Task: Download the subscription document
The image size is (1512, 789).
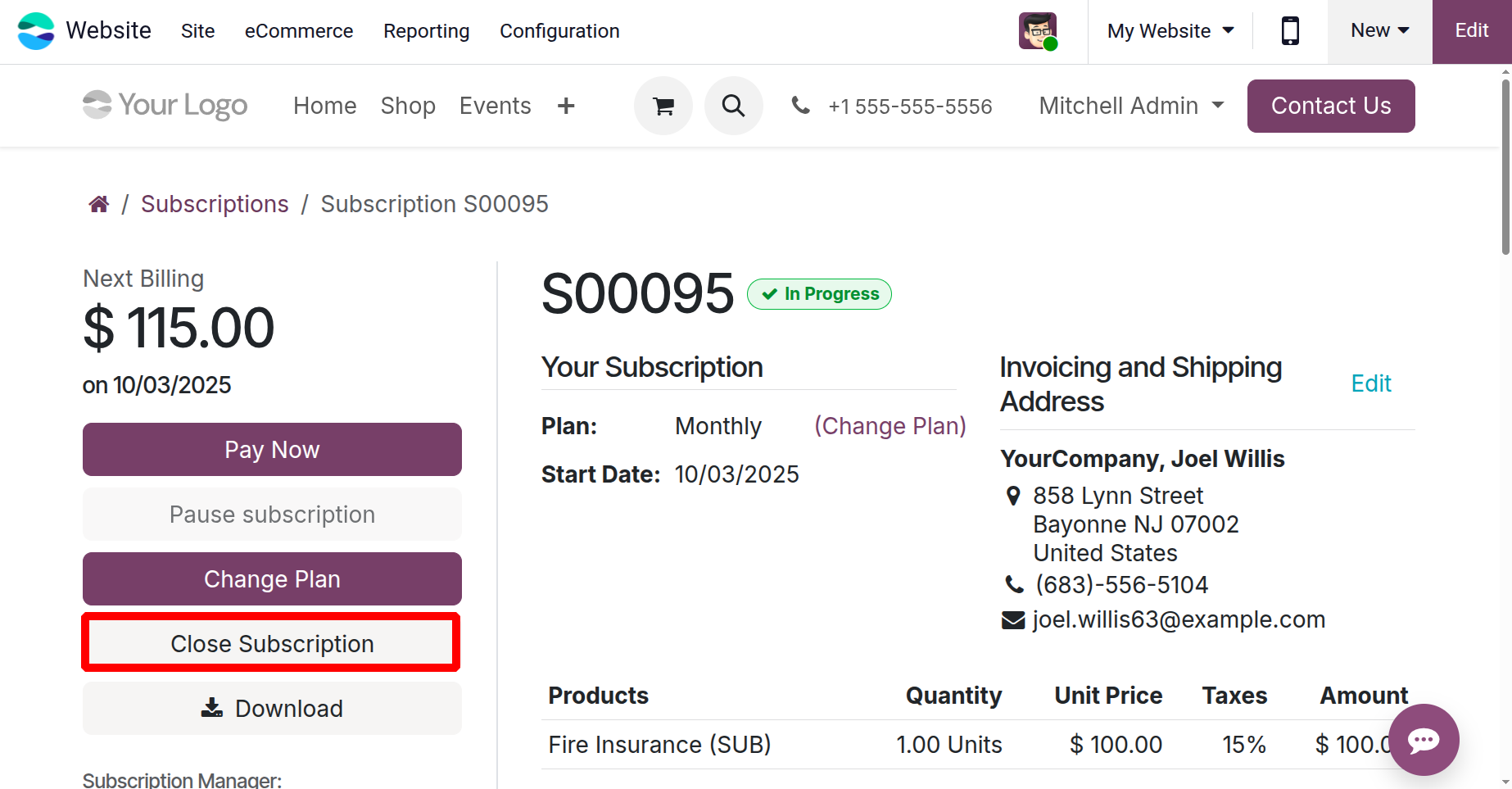Action: 272,709
